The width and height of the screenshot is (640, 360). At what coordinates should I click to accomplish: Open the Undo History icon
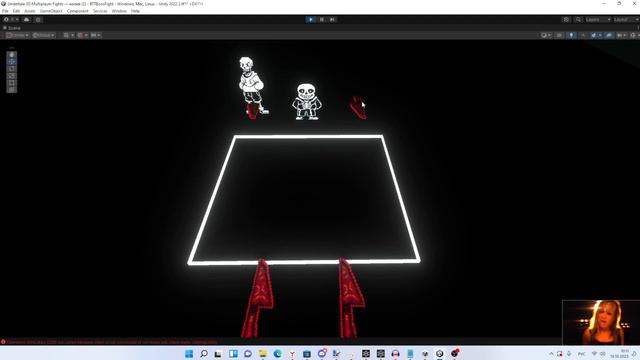pos(566,19)
